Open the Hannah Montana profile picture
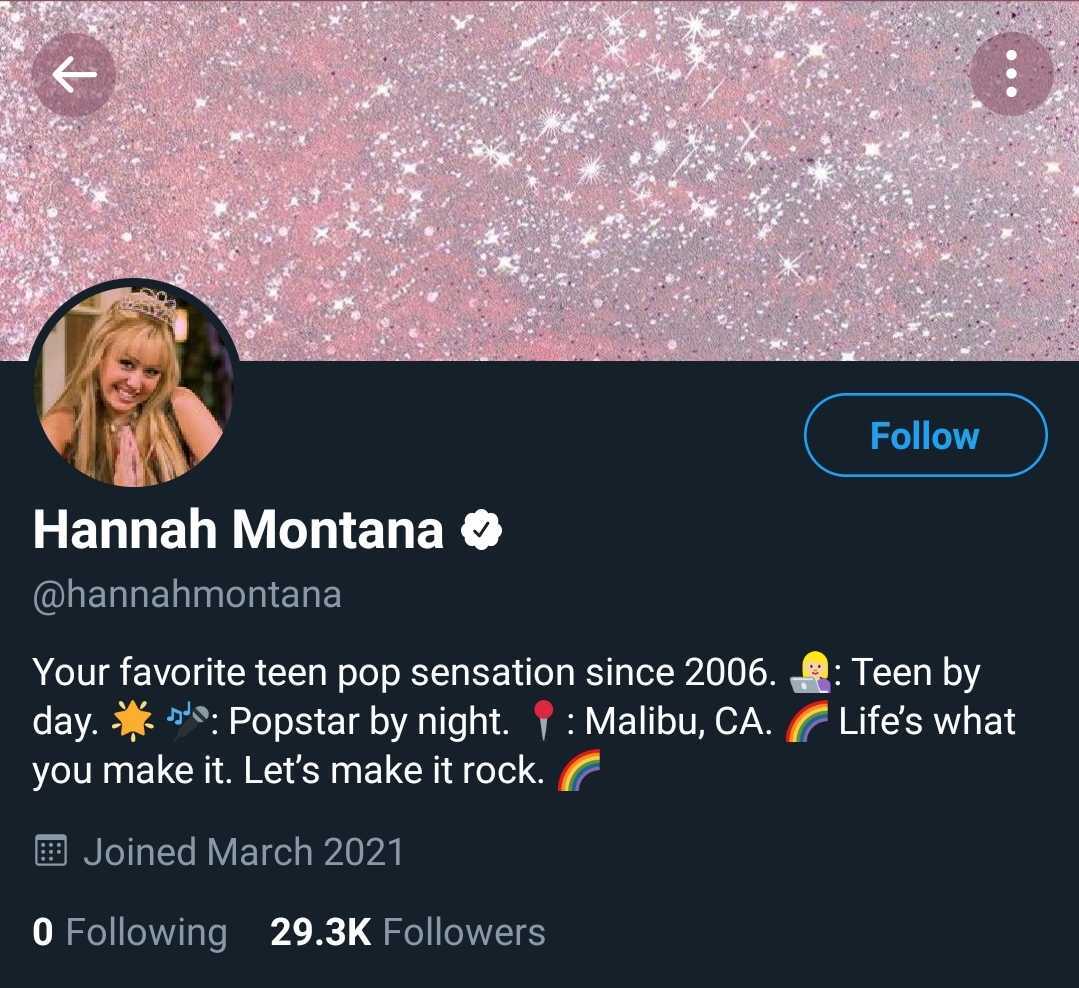This screenshot has width=1079, height=988. [134, 385]
